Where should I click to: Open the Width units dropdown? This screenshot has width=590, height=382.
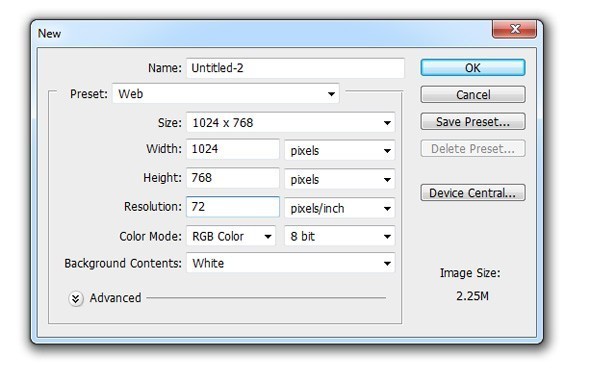tap(340, 151)
